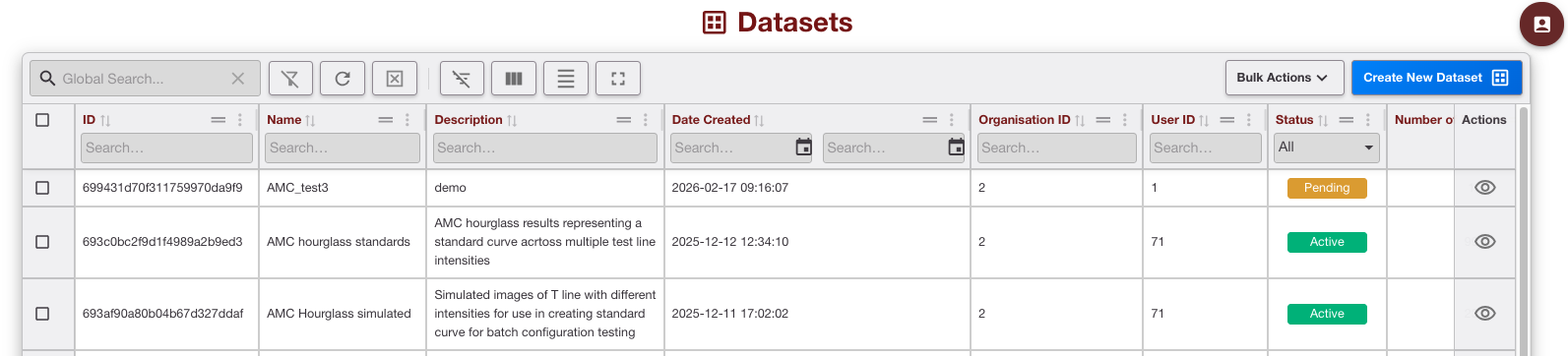View AMC hourglass standards via eye icon

click(x=1485, y=242)
